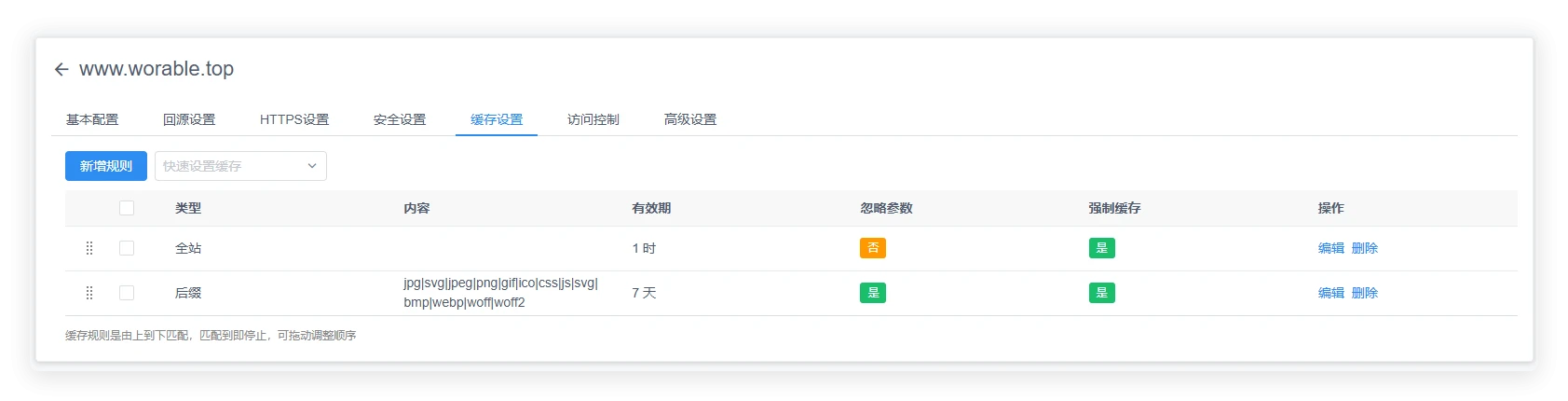Edit the 后缀 cache rule

coord(1330,293)
